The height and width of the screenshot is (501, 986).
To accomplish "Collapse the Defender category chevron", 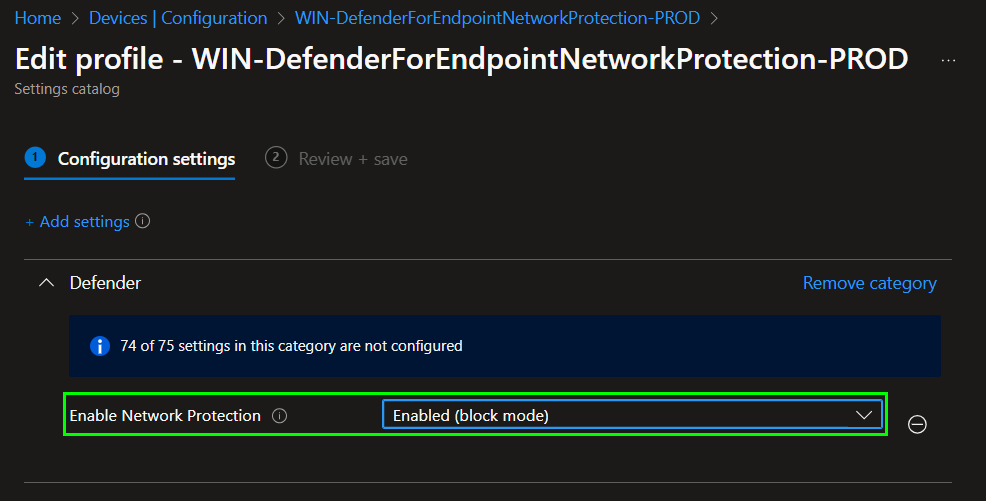I will (x=45, y=283).
